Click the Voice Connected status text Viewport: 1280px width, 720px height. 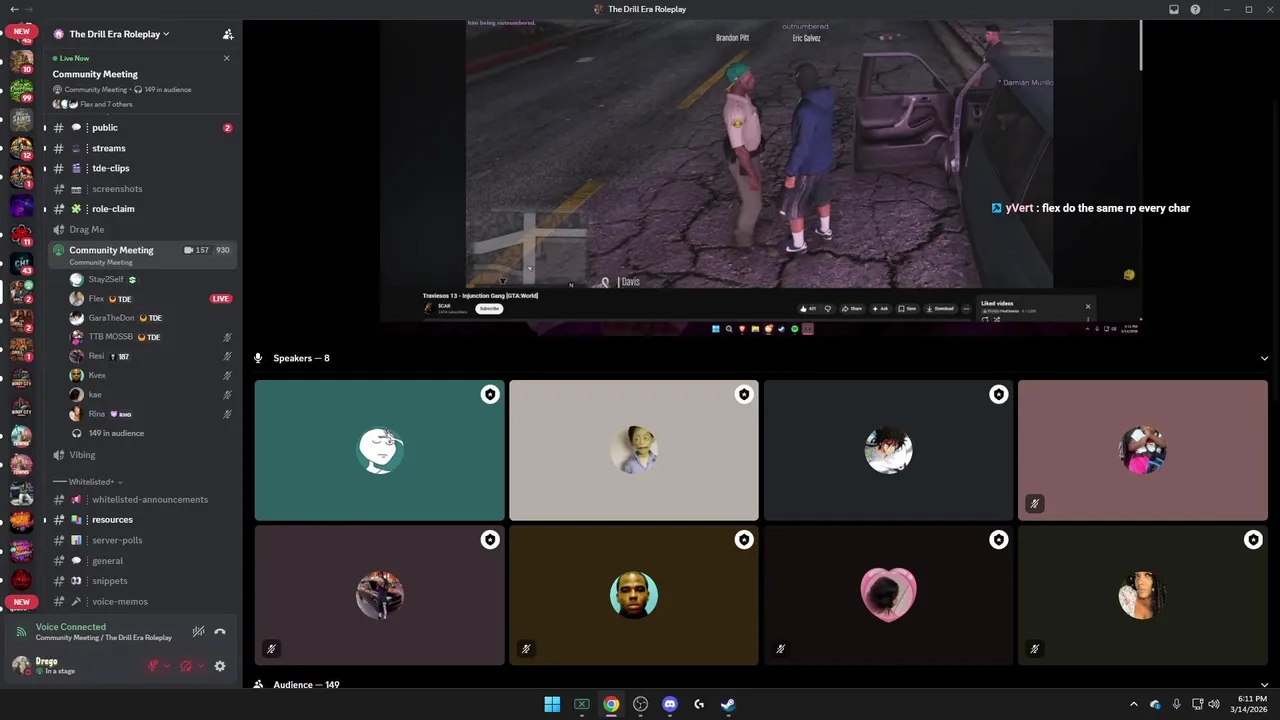71,627
